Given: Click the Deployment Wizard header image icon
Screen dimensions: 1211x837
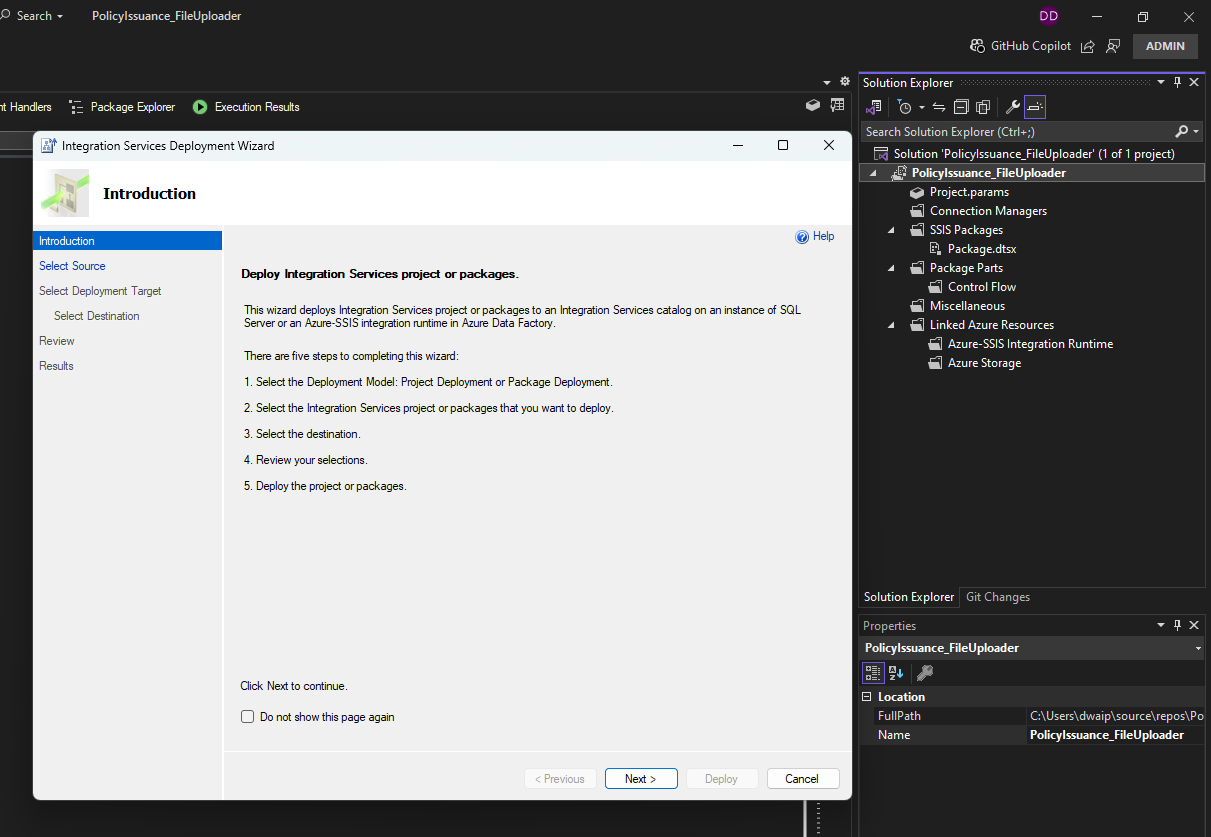Looking at the screenshot, I should coord(65,193).
